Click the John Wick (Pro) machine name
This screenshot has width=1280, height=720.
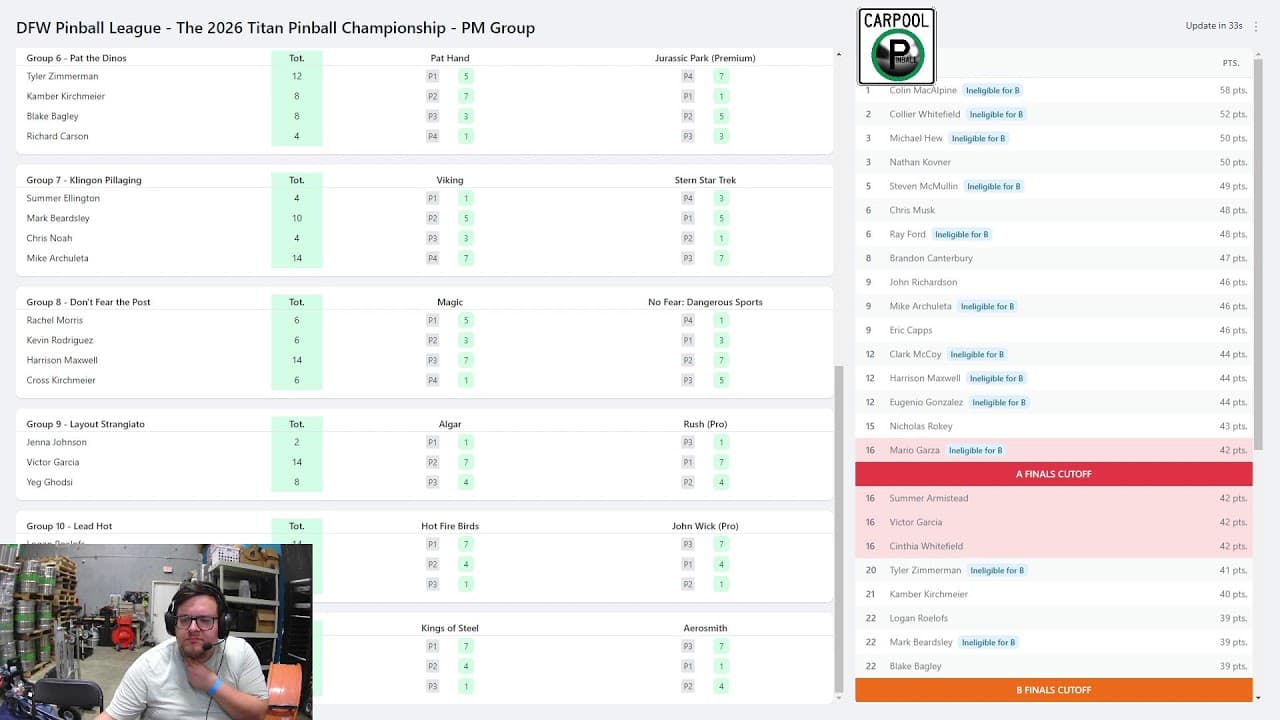pyautogui.click(x=705, y=526)
